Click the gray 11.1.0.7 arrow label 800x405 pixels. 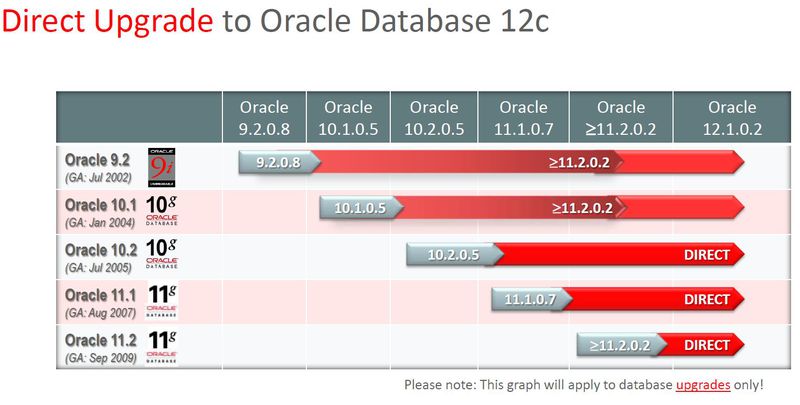click(531, 299)
